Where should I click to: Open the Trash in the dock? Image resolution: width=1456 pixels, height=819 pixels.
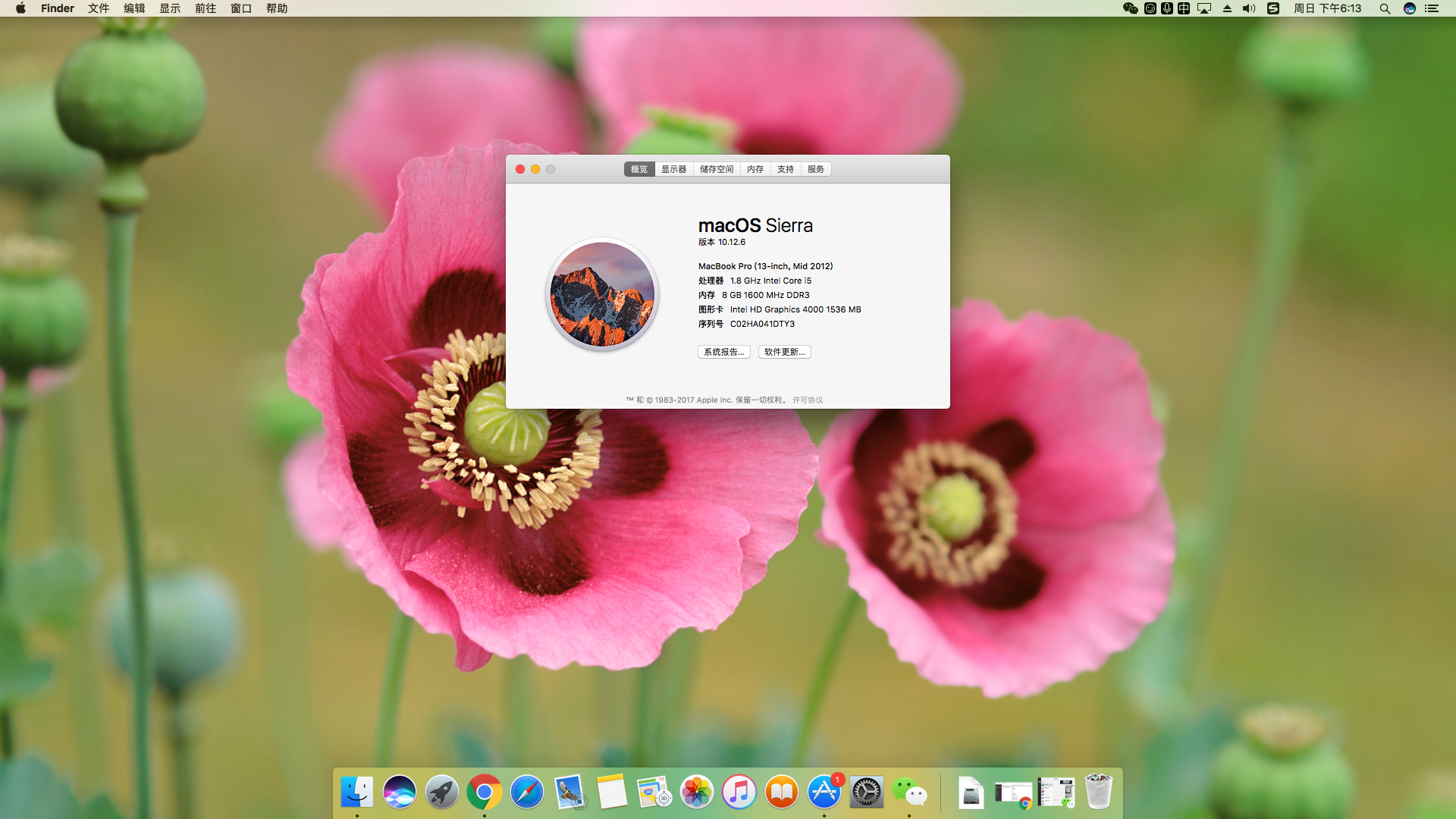pos(1099,793)
